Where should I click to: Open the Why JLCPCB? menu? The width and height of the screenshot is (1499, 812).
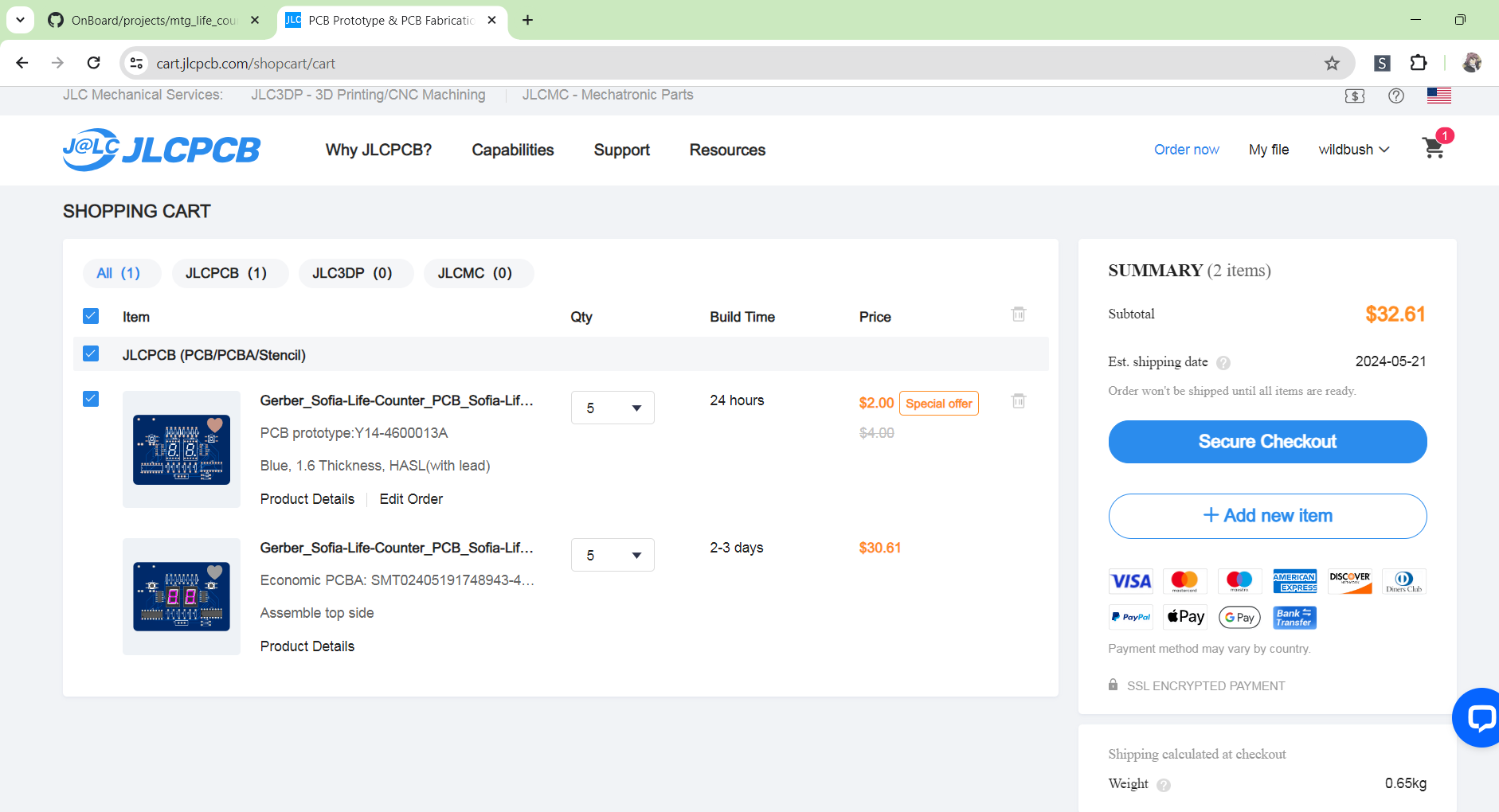pos(378,150)
